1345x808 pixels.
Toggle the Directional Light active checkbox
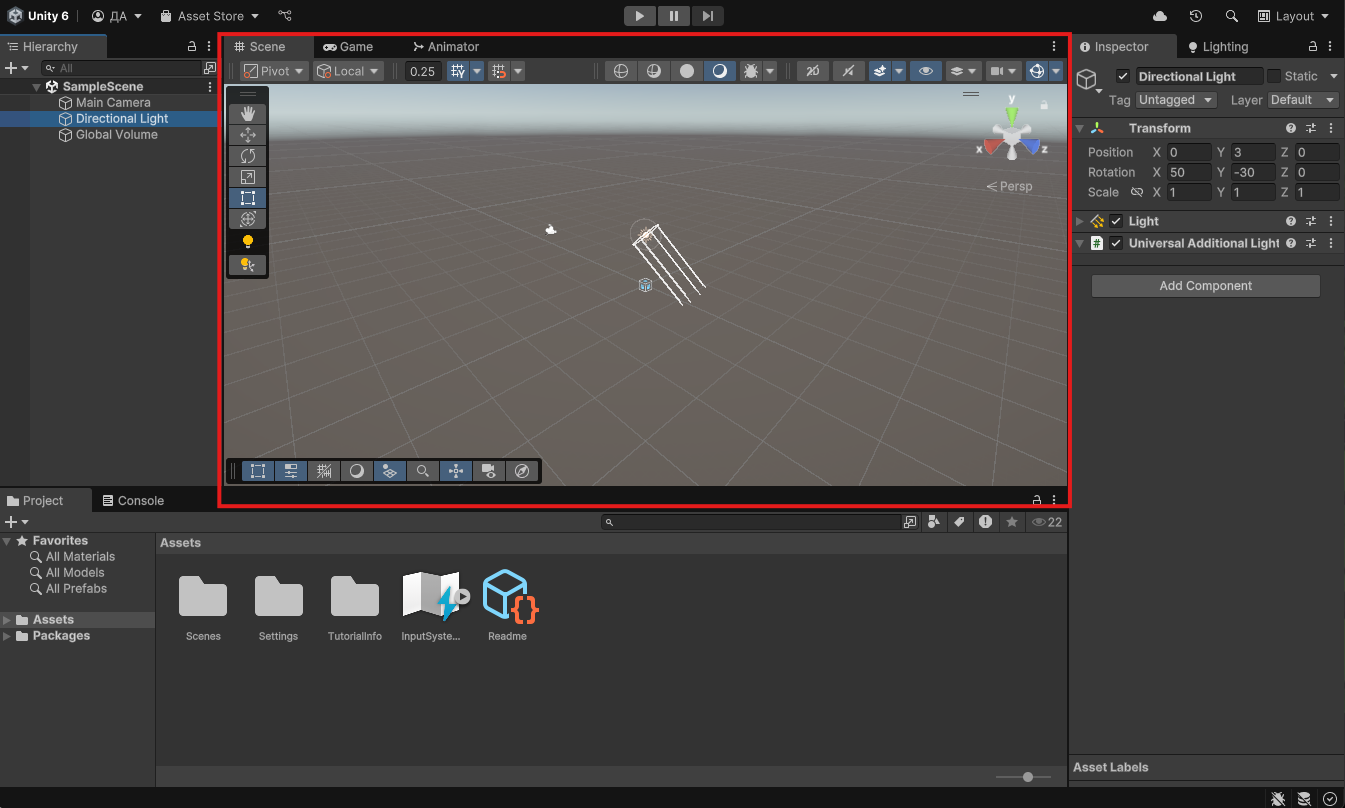(x=1123, y=76)
